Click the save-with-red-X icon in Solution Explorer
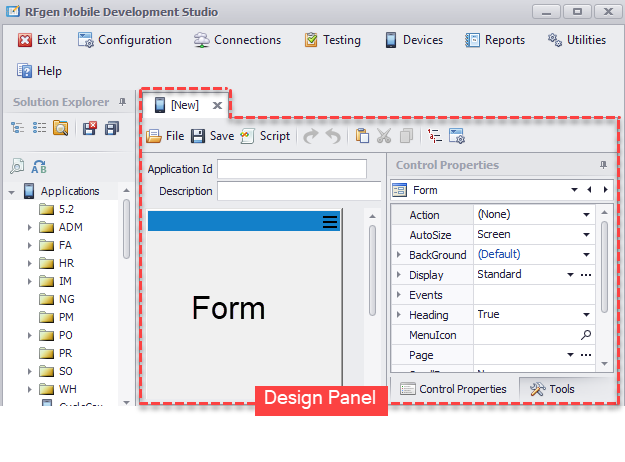 click(89, 128)
